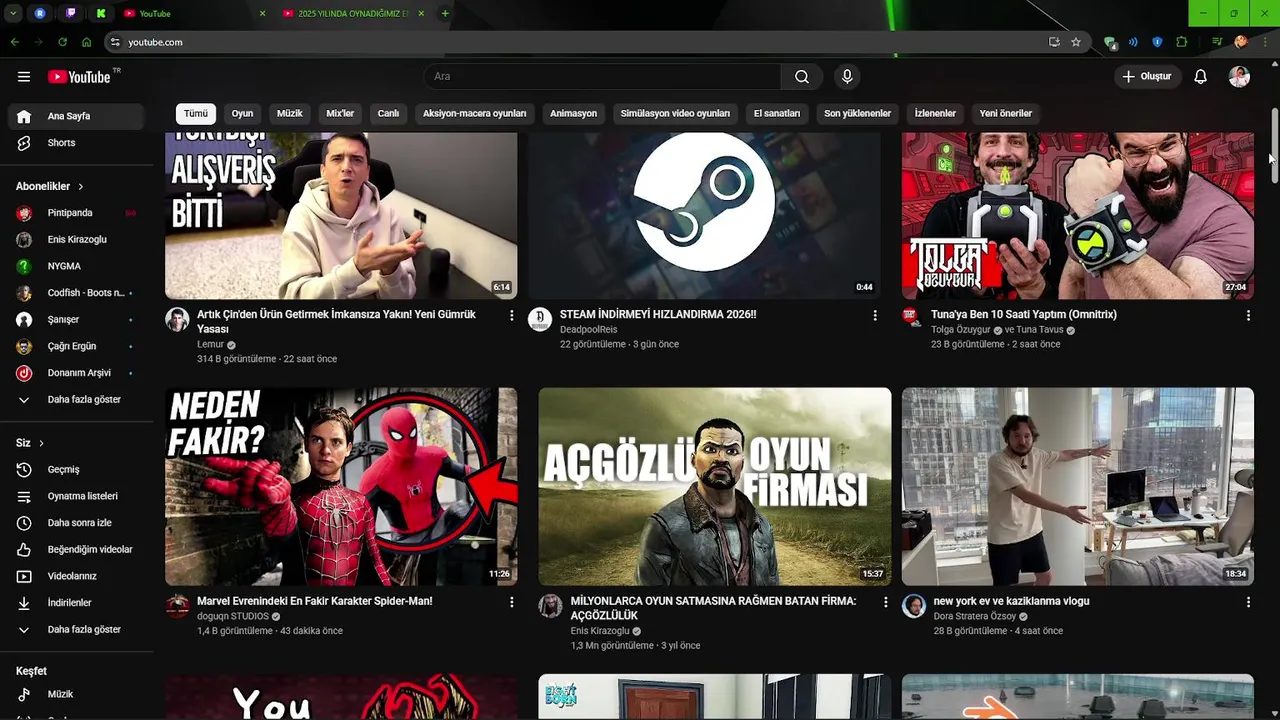Open doguqn STUDIOS channel avatar
1280x720 pixels.
coord(177,606)
